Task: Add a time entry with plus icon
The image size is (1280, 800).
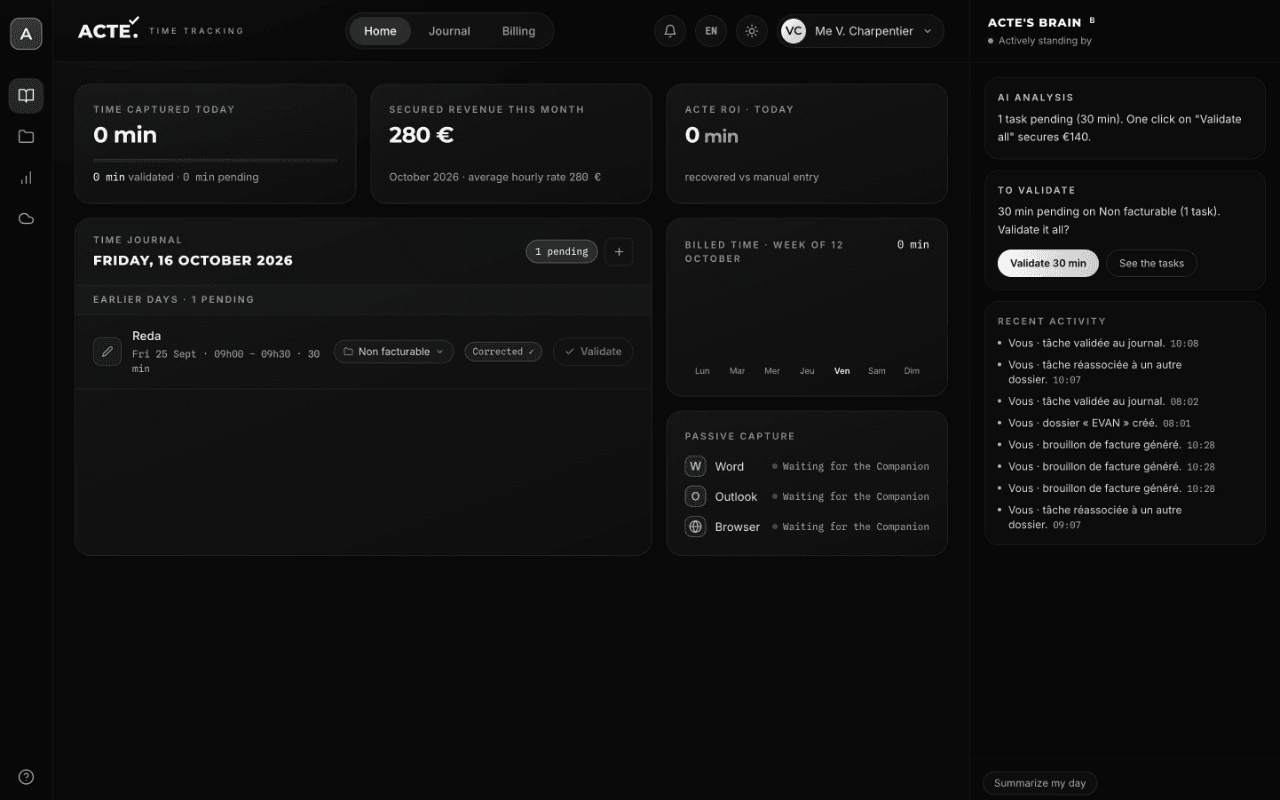Action: coord(619,252)
